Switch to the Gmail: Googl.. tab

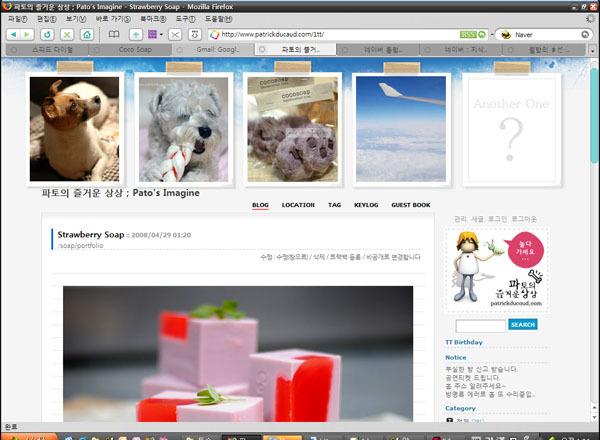click(x=213, y=49)
